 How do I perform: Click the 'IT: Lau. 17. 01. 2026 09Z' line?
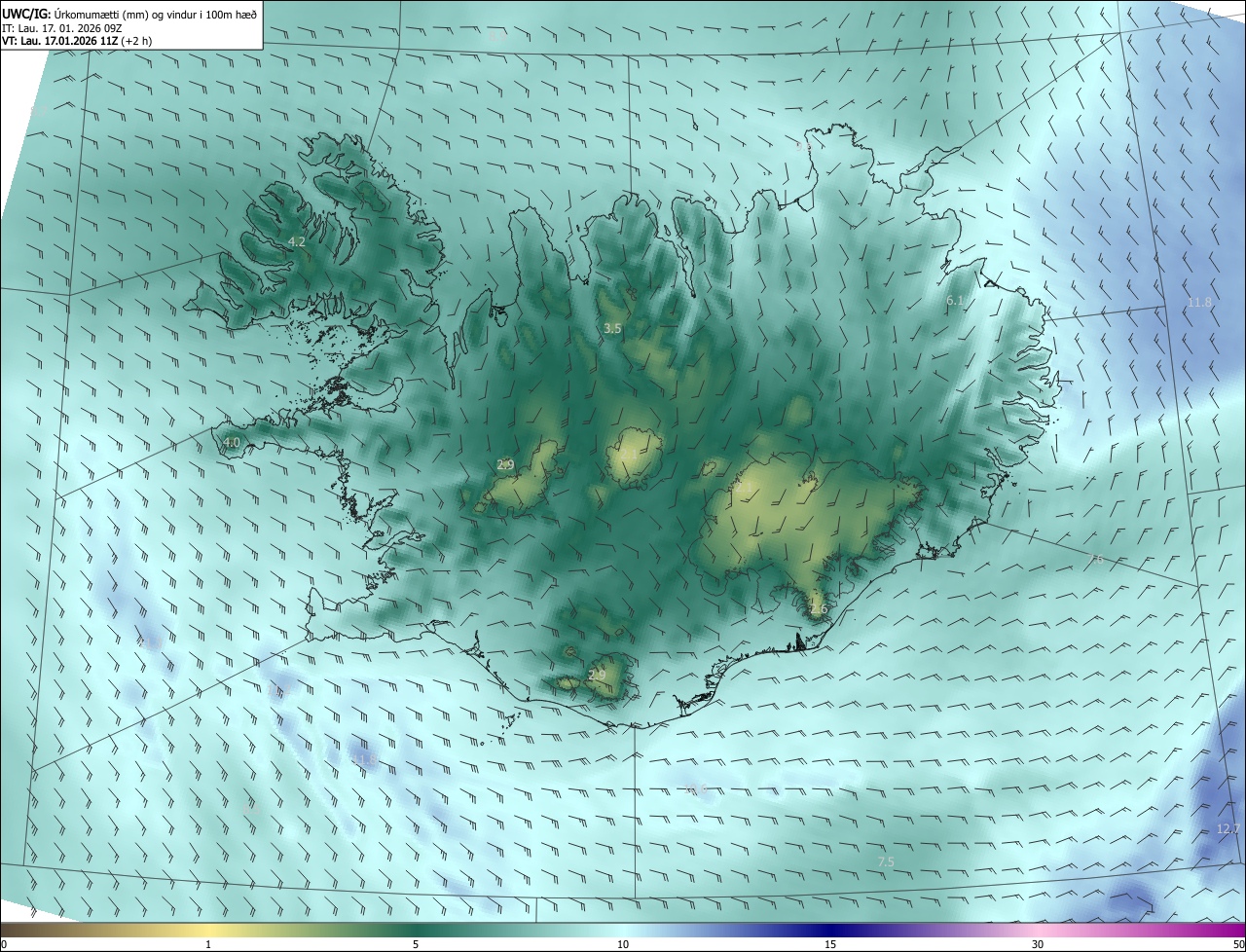coord(62,27)
